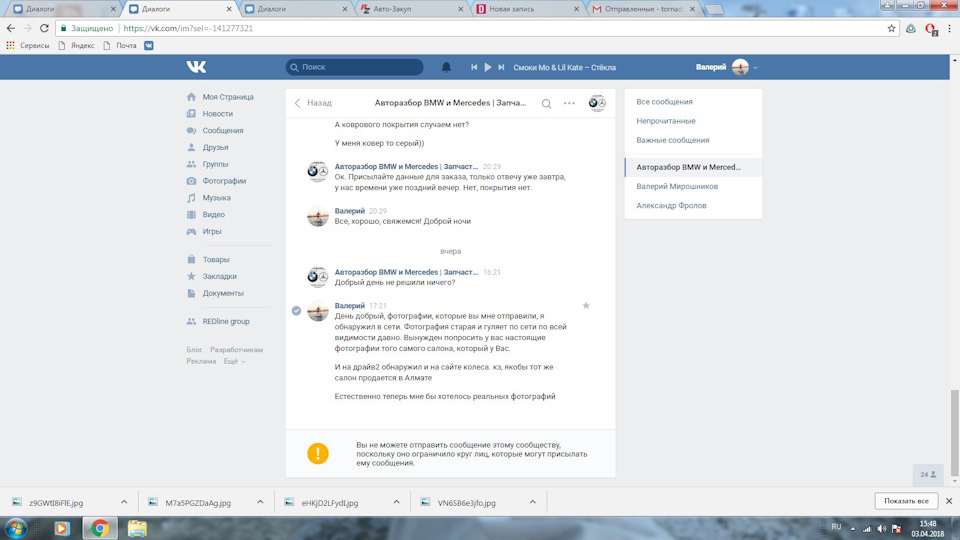This screenshot has height=540, width=960.
Task: Open Закладки in the left sidebar
Action: [219, 276]
